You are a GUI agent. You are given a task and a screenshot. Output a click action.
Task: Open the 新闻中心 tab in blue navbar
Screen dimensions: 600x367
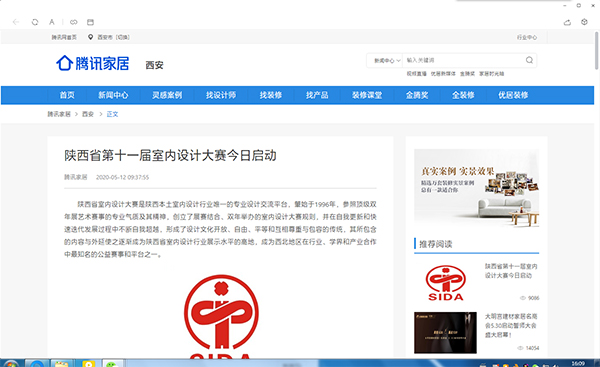coord(113,95)
